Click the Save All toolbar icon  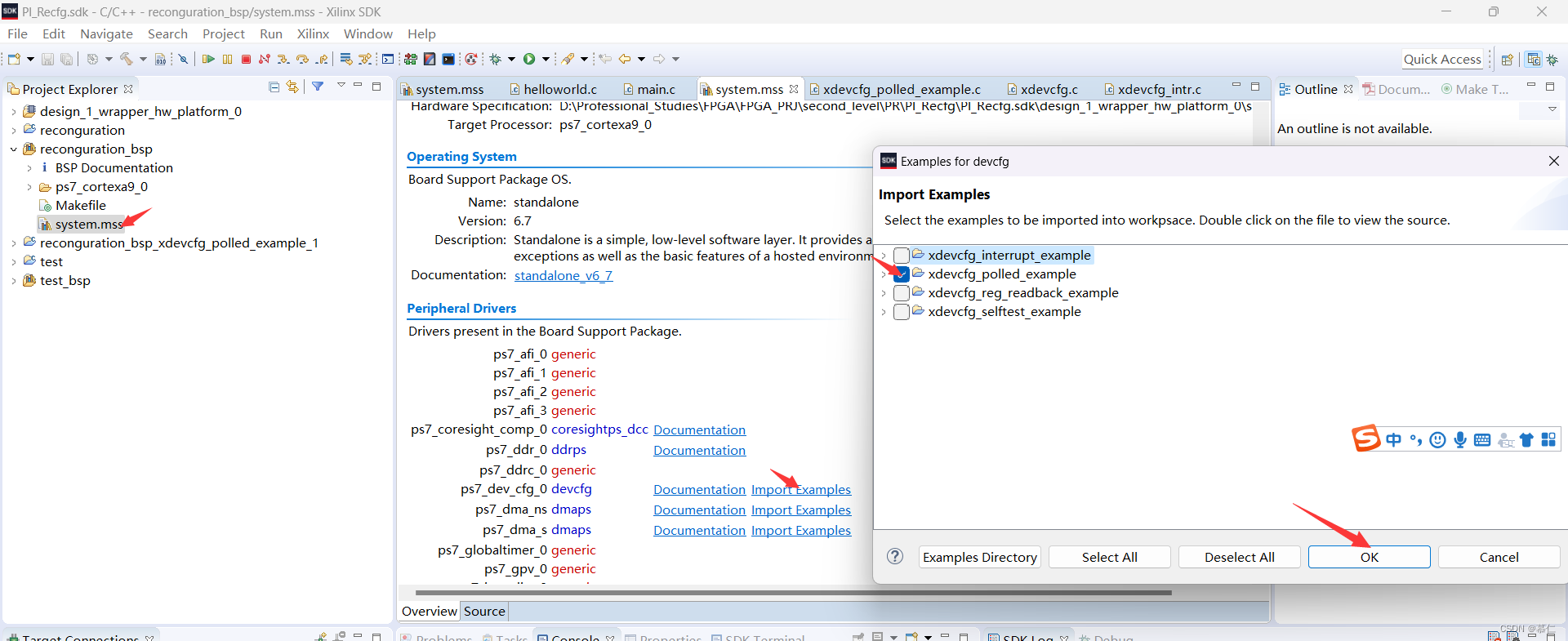67,59
